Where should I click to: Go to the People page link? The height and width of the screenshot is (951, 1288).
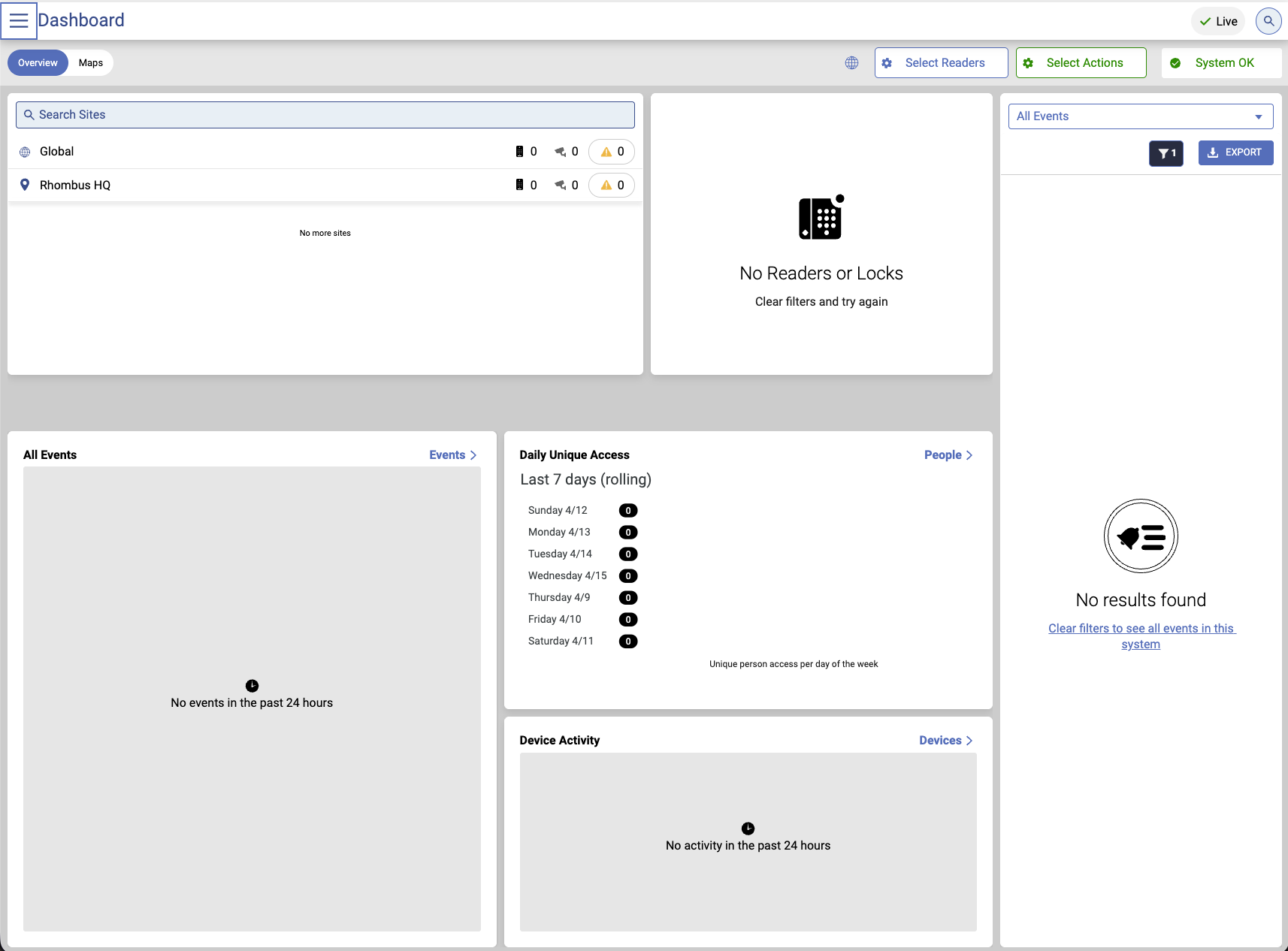point(948,455)
